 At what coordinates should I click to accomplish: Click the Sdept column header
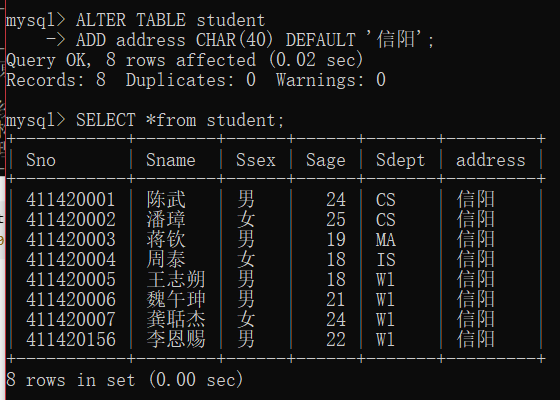tap(400, 160)
